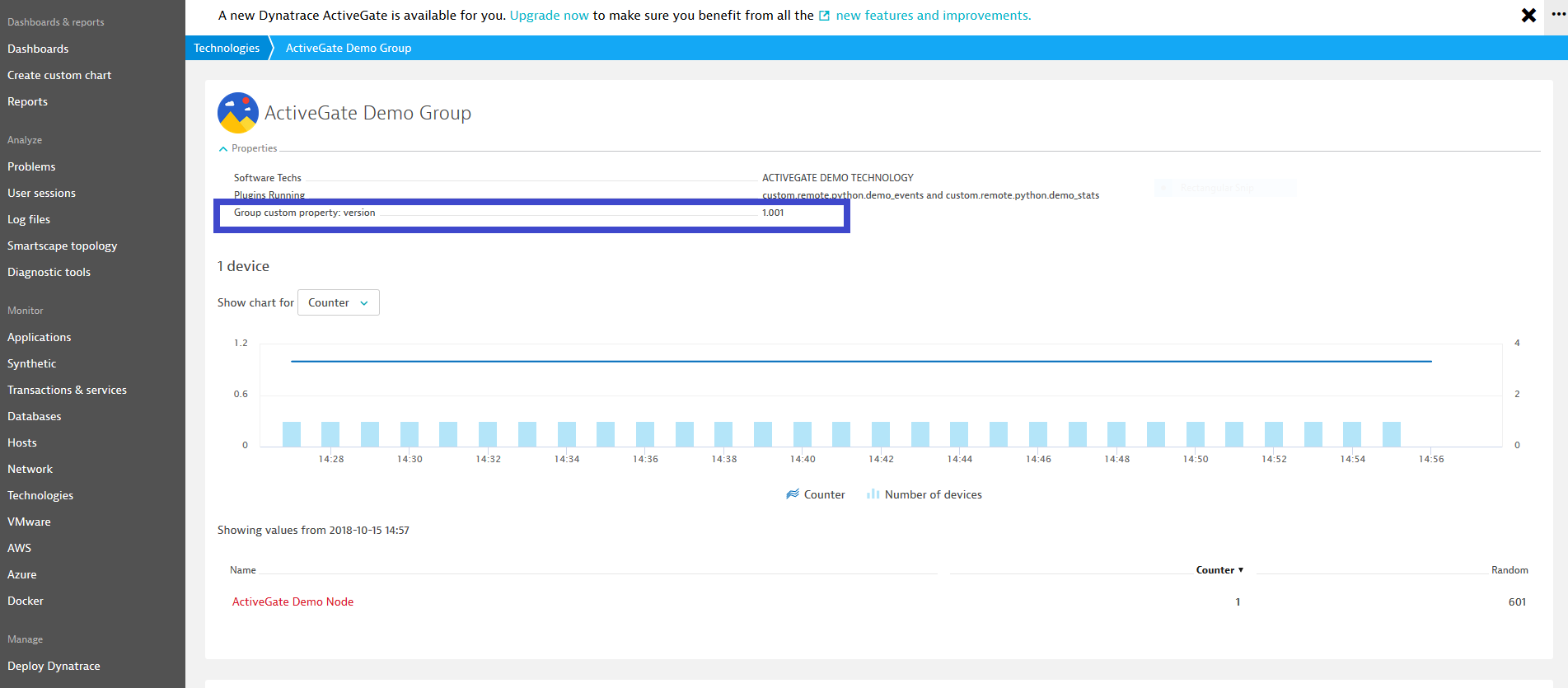This screenshot has width=1568, height=688.
Task: Navigate to User sessions
Action: click(41, 193)
